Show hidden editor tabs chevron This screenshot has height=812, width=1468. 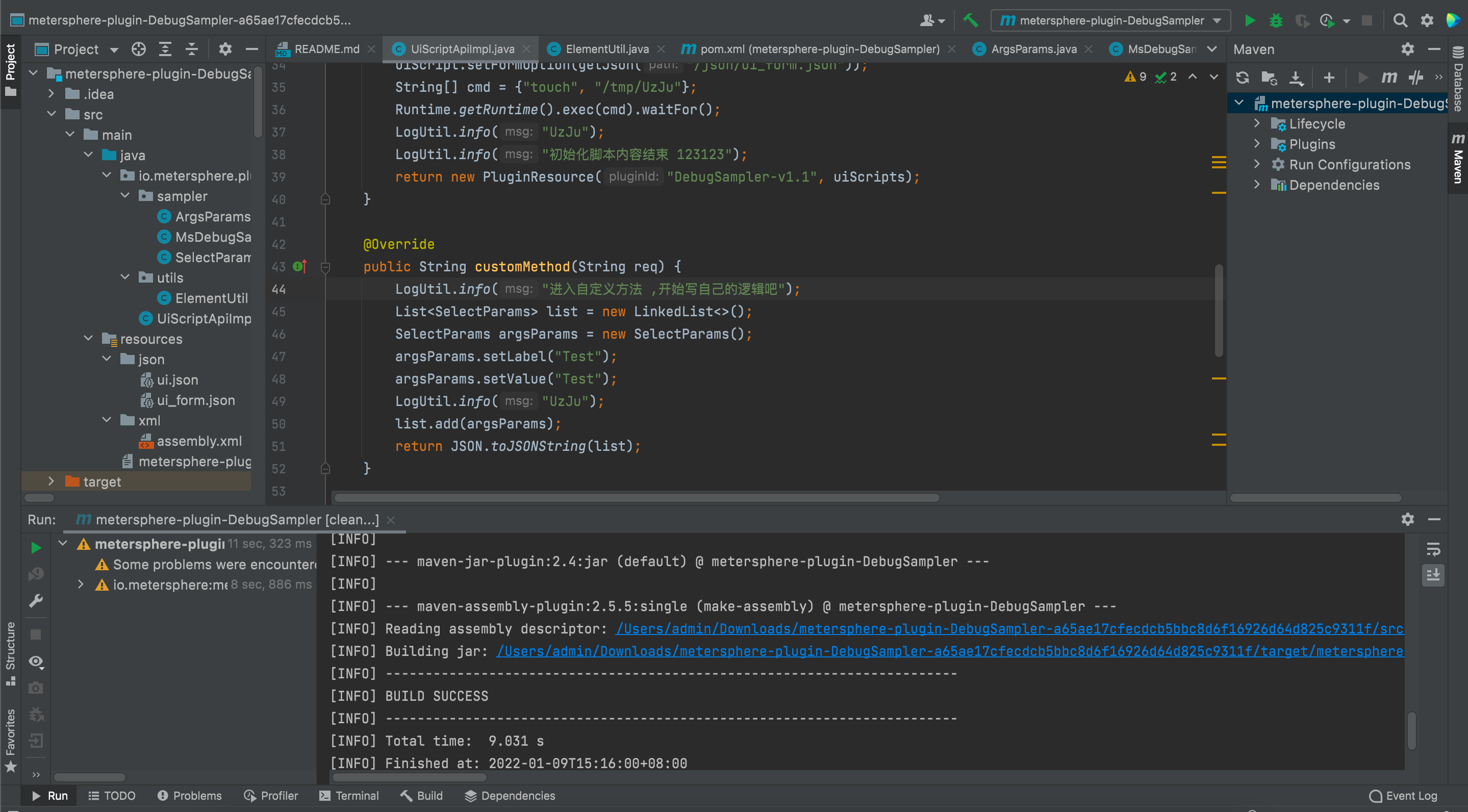click(1212, 49)
